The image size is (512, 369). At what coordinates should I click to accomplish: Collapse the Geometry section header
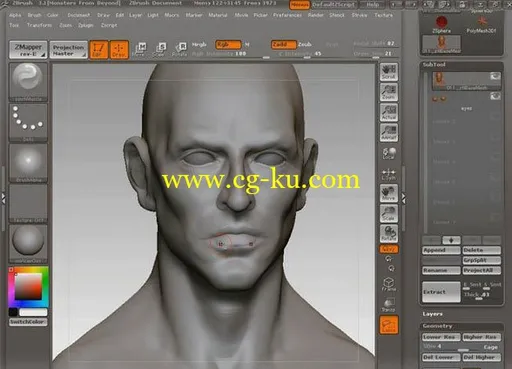(x=437, y=326)
